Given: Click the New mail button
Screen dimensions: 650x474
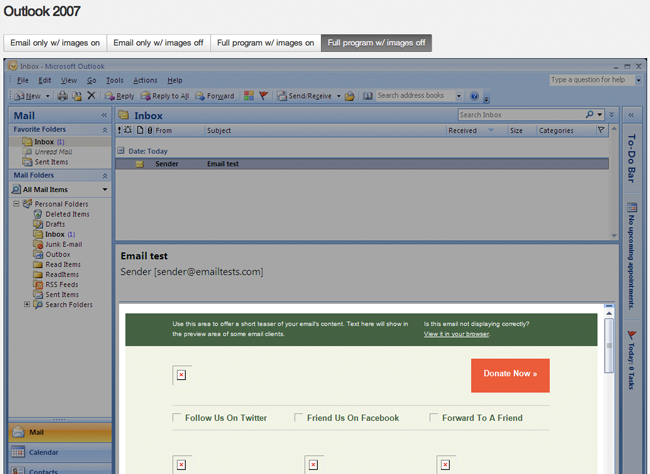Looking at the screenshot, I should 27,96.
